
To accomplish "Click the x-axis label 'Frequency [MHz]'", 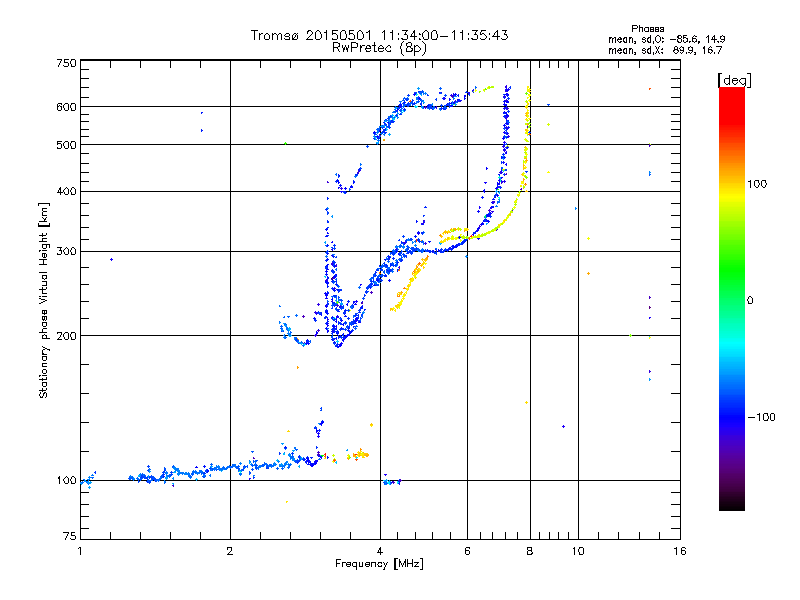I will pyautogui.click(x=379, y=564).
